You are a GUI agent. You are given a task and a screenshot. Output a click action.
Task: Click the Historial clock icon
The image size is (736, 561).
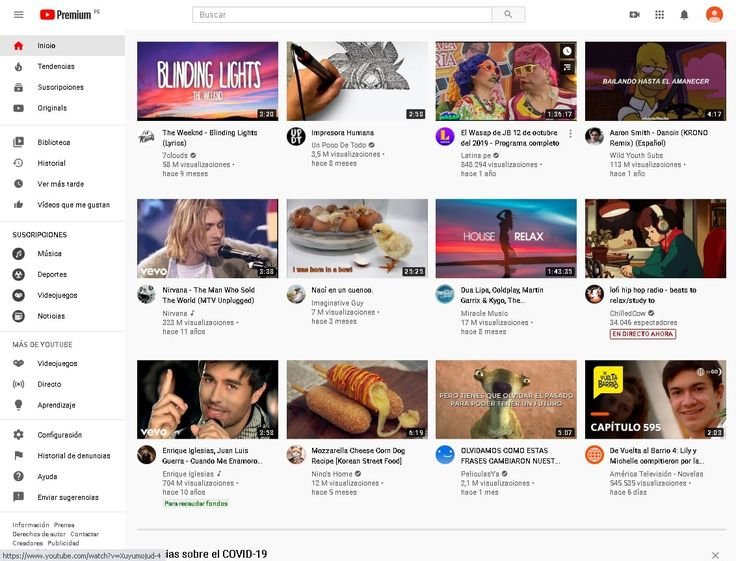(x=18, y=163)
